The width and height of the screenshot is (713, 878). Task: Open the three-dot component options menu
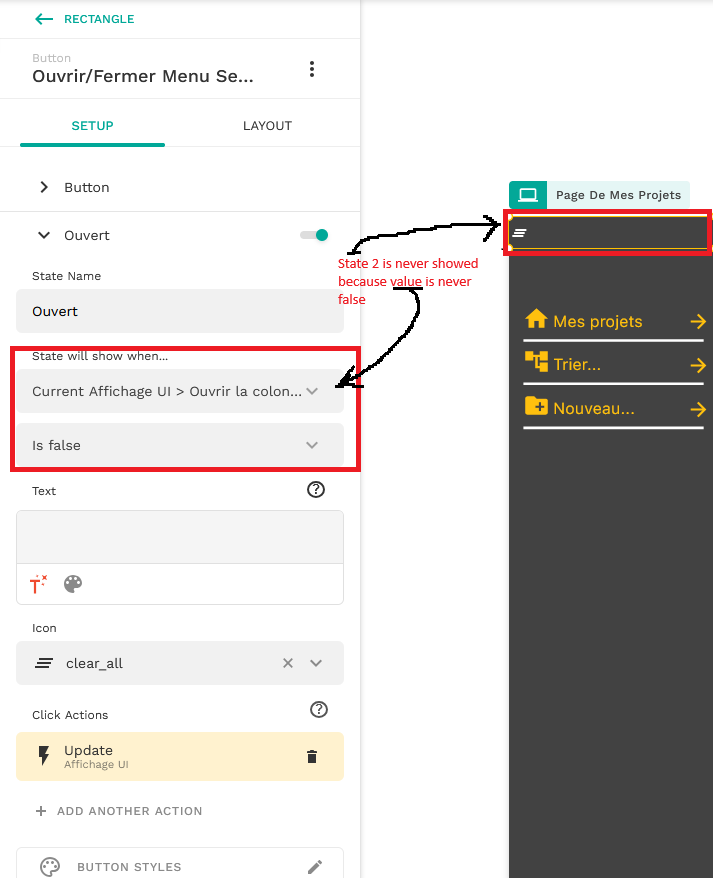pos(312,69)
